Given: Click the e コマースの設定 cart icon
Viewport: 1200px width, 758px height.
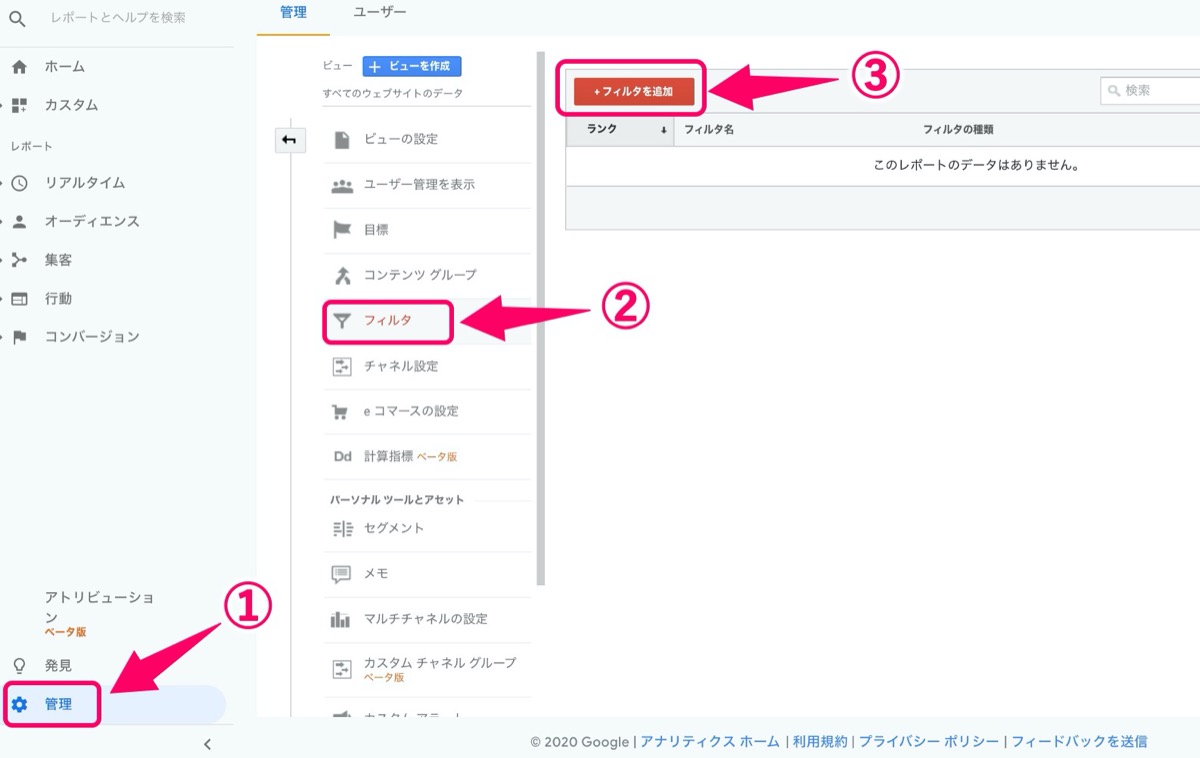Looking at the screenshot, I should pos(342,412).
